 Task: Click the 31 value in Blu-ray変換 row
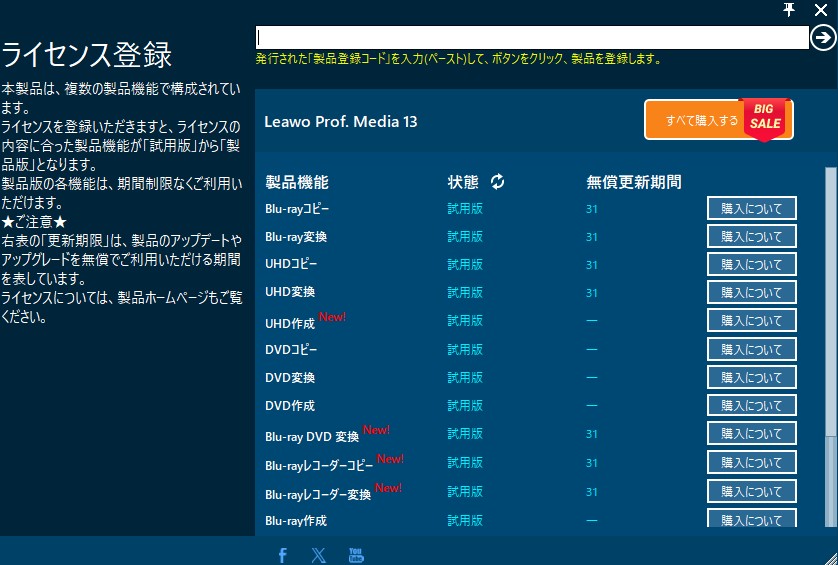591,237
